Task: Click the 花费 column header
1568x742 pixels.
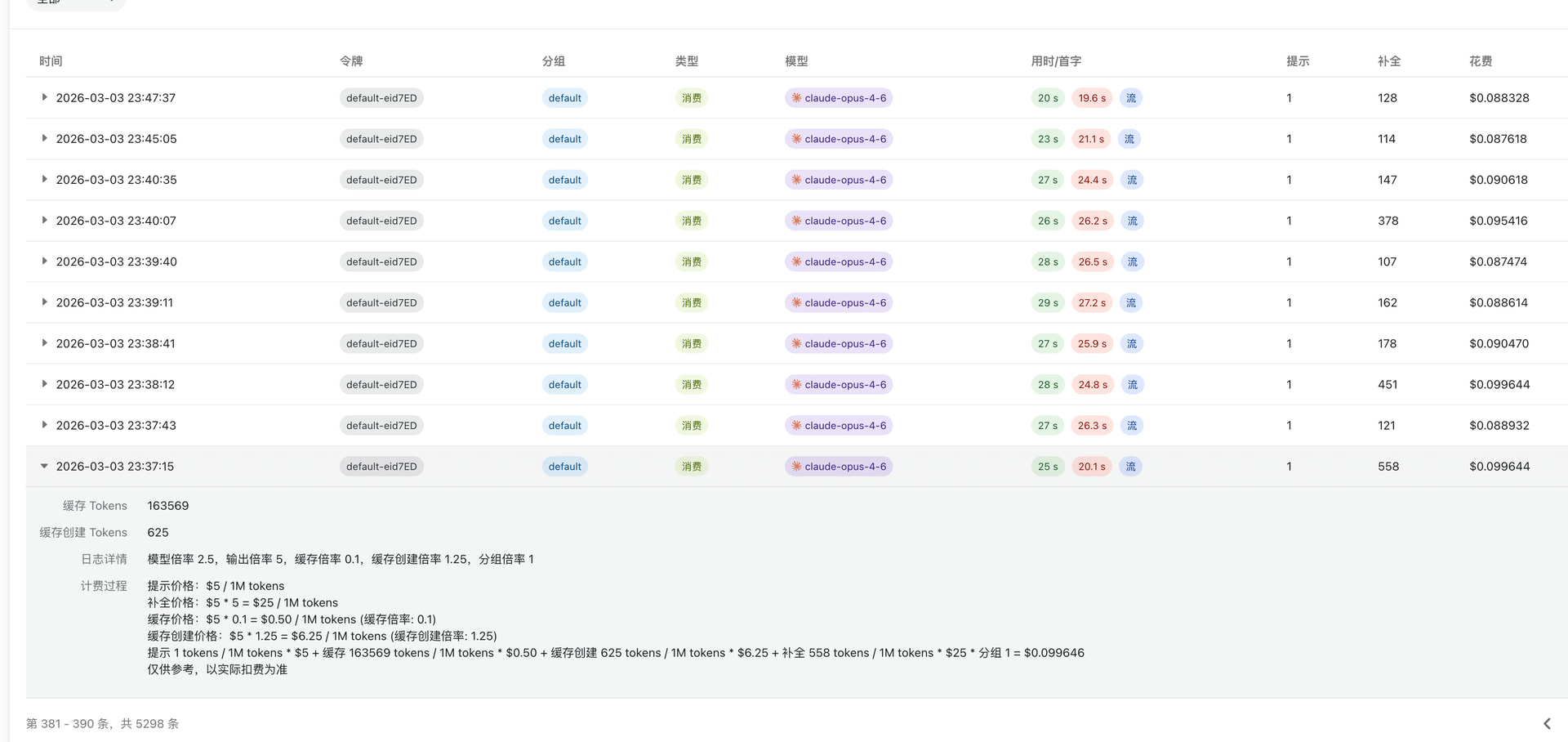Action: [x=1481, y=61]
